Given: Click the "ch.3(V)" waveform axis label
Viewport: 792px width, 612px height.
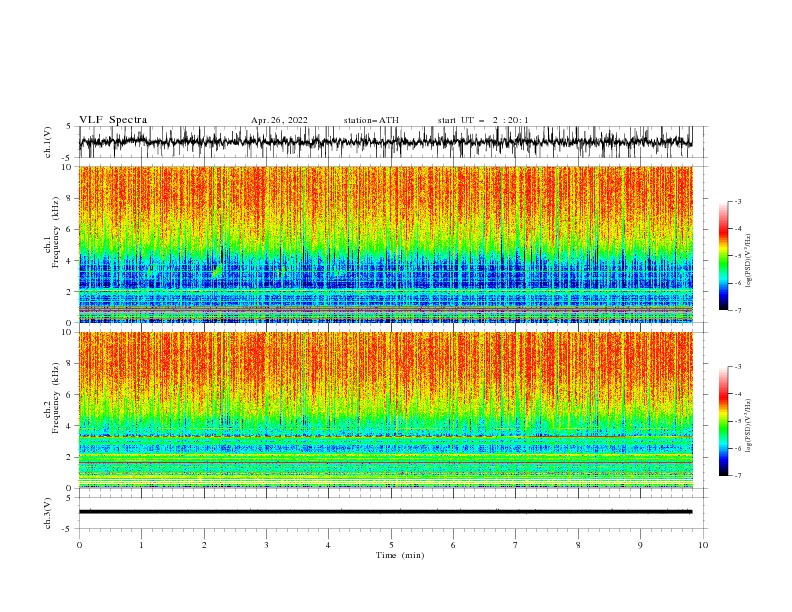Looking at the screenshot, I should tap(48, 513).
